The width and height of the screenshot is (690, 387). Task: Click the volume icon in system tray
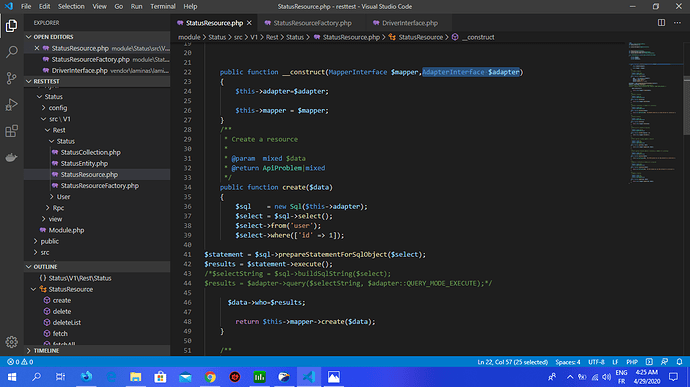pos(606,377)
